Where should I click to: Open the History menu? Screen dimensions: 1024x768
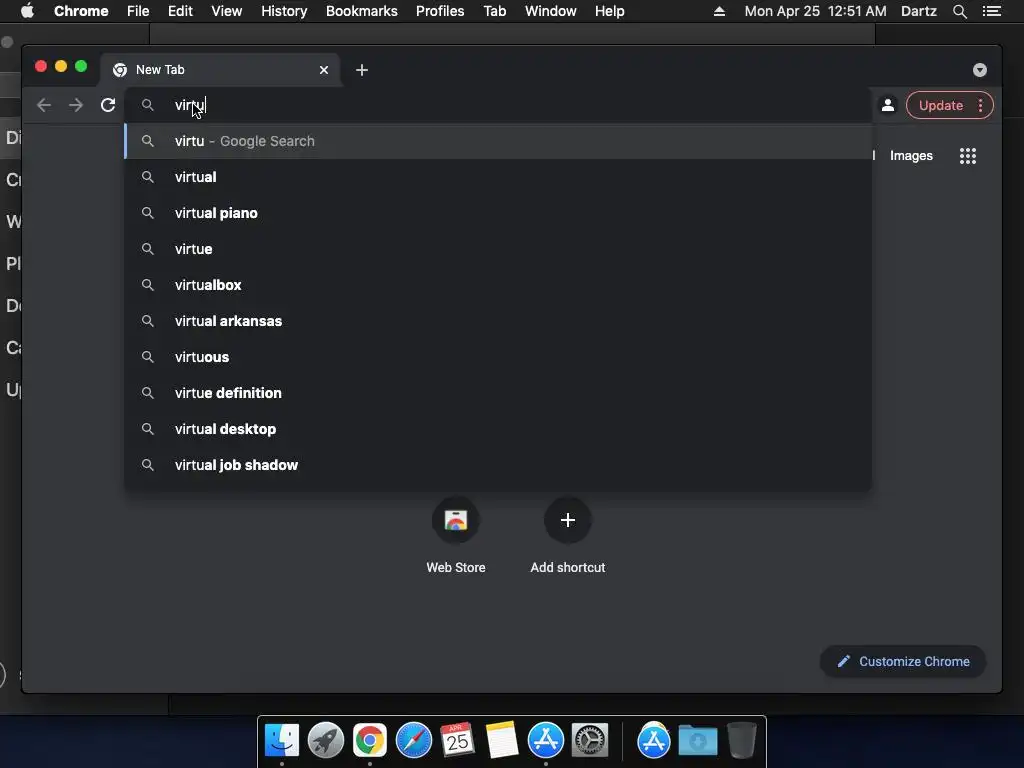(284, 11)
